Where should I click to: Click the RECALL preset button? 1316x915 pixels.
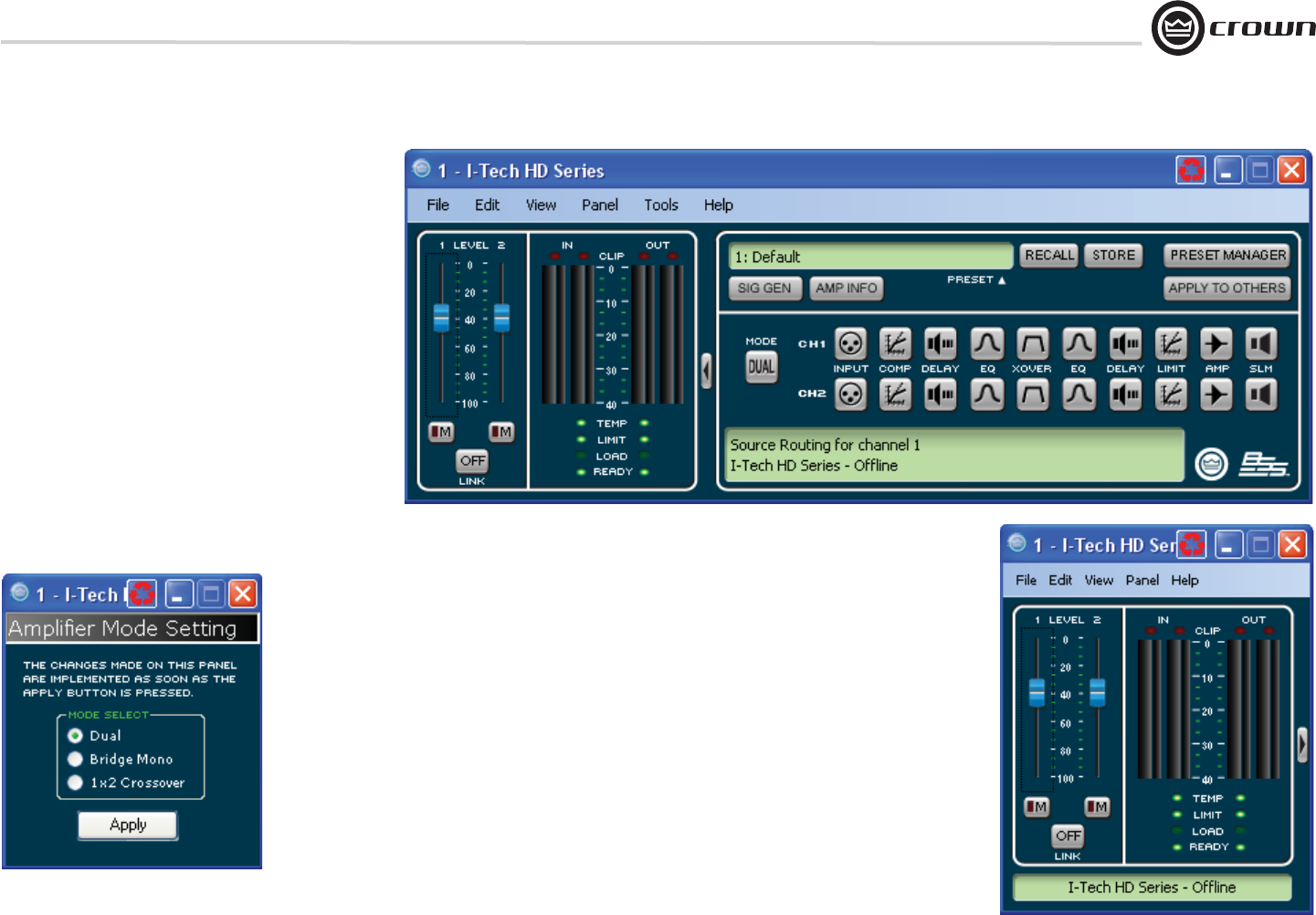coord(1049,256)
